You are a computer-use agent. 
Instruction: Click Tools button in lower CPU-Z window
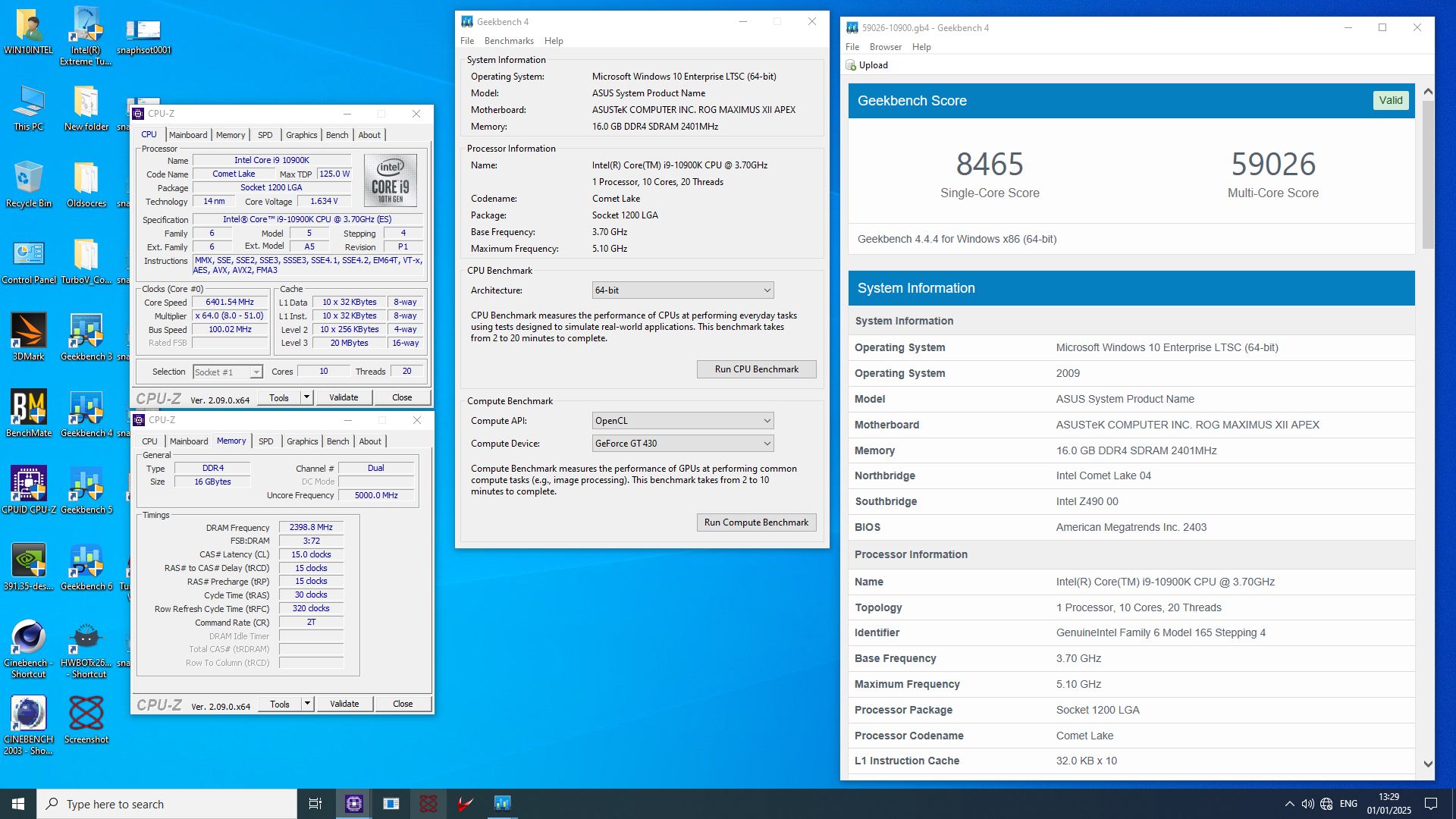280,704
